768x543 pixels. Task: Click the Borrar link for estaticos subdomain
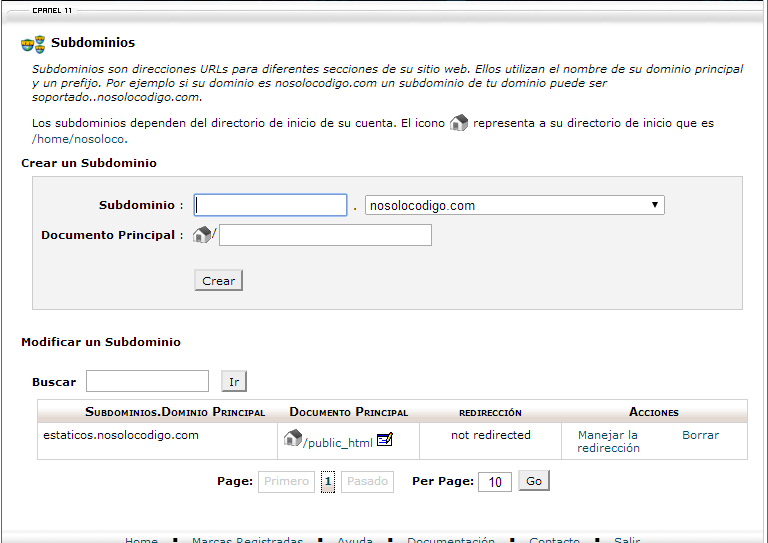[x=700, y=435]
